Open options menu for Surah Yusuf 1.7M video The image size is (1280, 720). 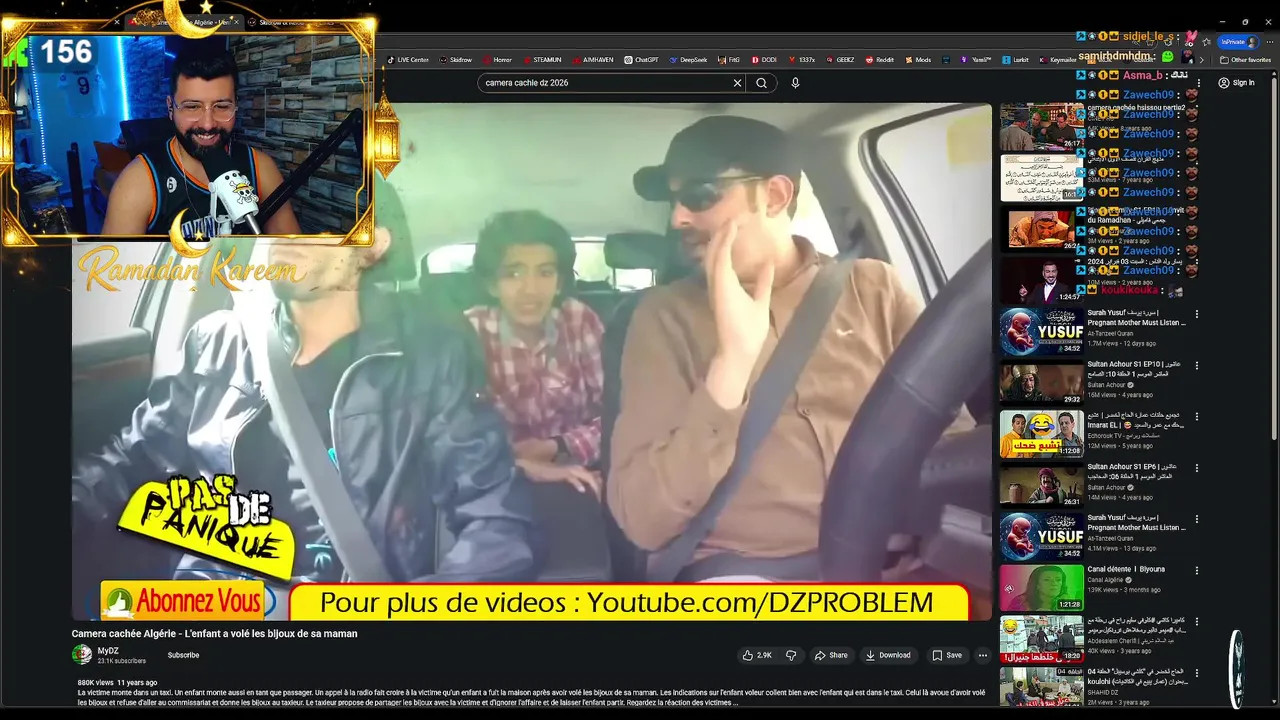click(1197, 314)
